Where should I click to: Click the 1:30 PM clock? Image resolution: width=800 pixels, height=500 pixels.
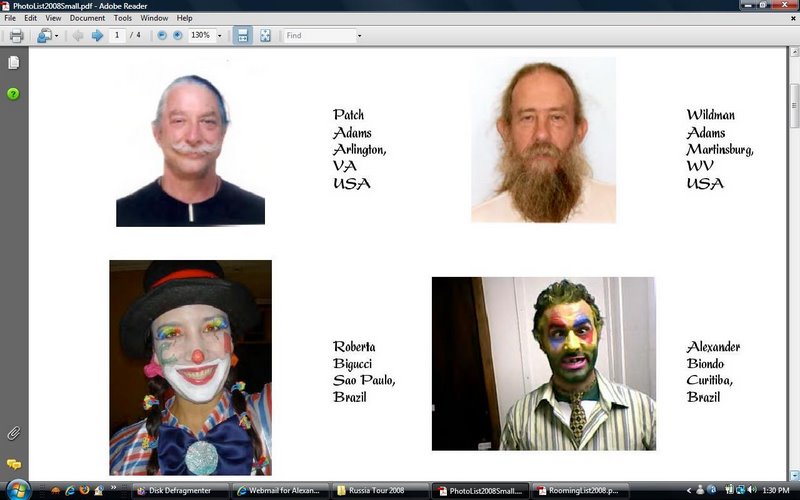point(776,491)
